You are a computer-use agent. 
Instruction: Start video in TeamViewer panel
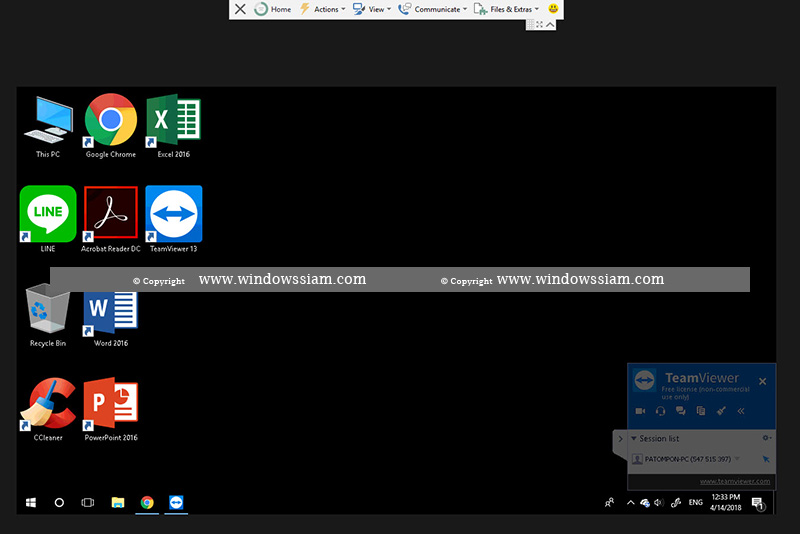click(x=640, y=411)
